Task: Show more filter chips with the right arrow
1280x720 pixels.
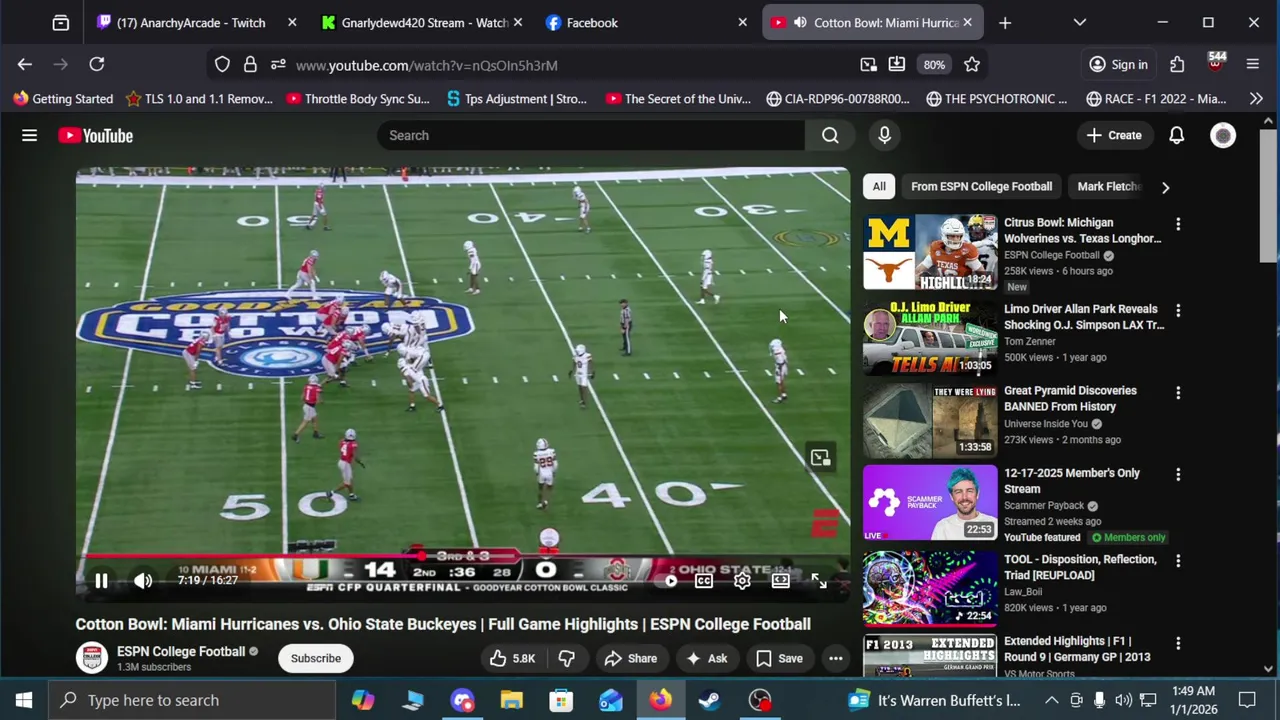Action: tap(1165, 187)
